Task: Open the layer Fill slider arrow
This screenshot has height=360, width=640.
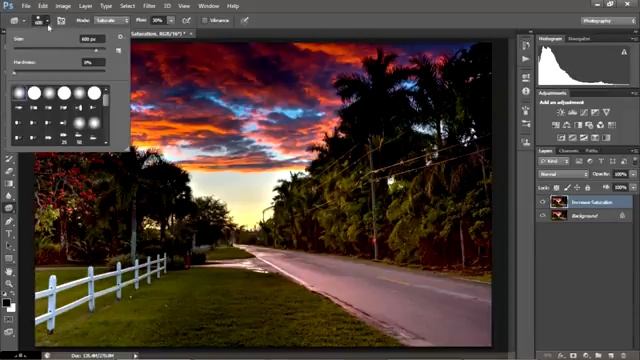Action: pos(633,188)
